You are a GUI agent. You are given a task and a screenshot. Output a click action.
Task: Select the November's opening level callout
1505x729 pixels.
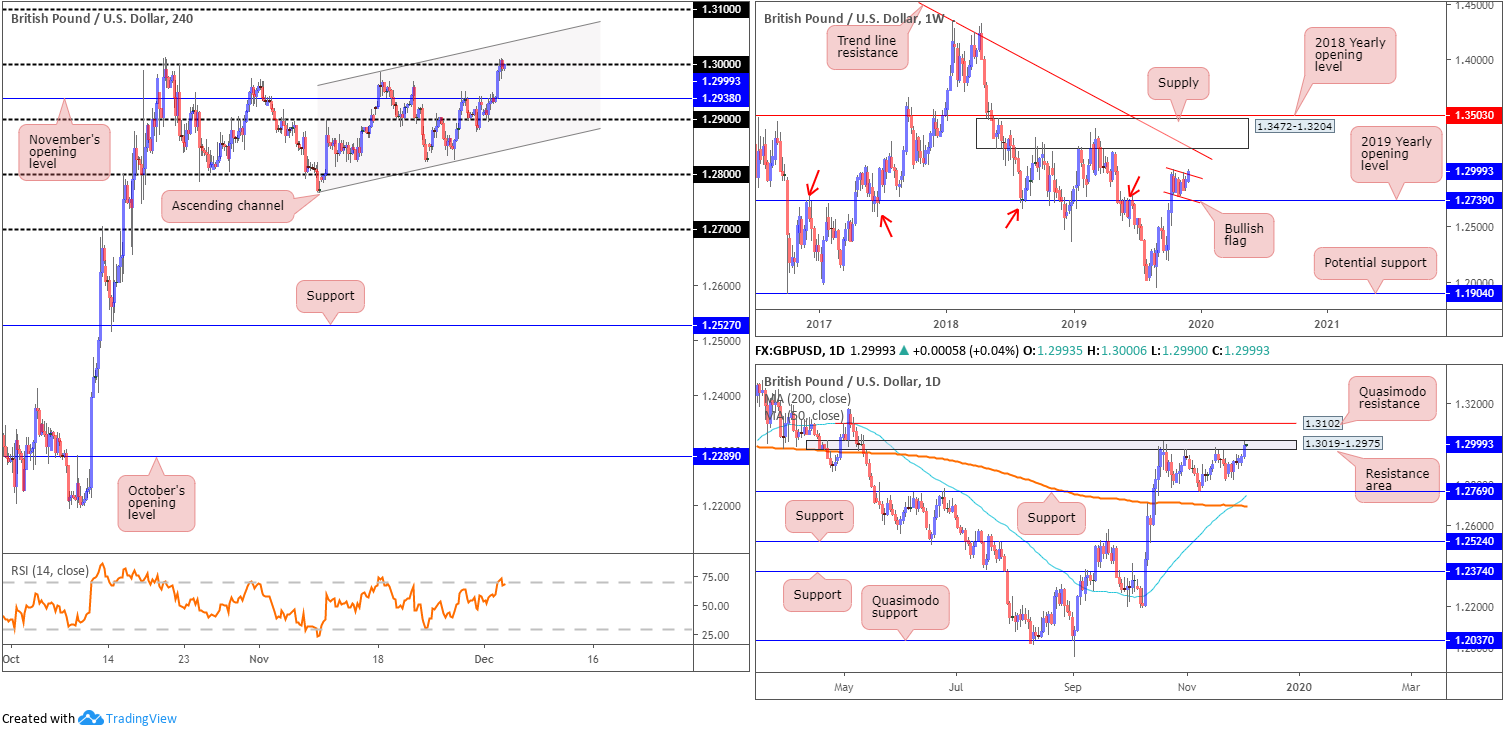pos(63,153)
